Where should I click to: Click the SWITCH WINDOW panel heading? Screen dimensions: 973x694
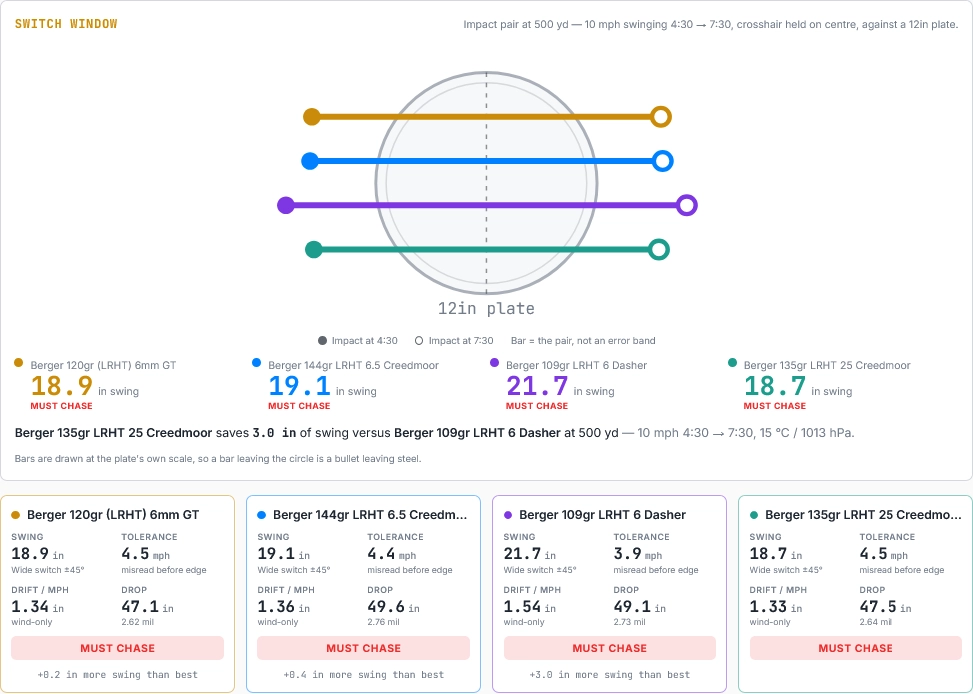[x=66, y=24]
